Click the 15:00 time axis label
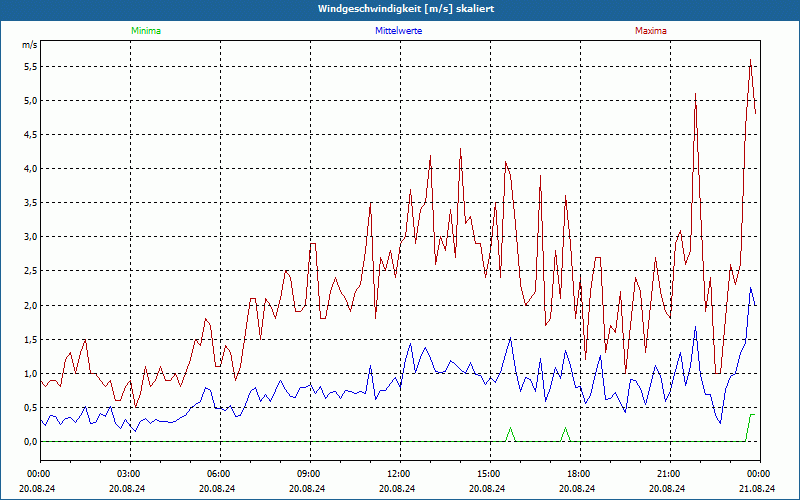Viewport: 800px width, 500px height. [x=487, y=474]
